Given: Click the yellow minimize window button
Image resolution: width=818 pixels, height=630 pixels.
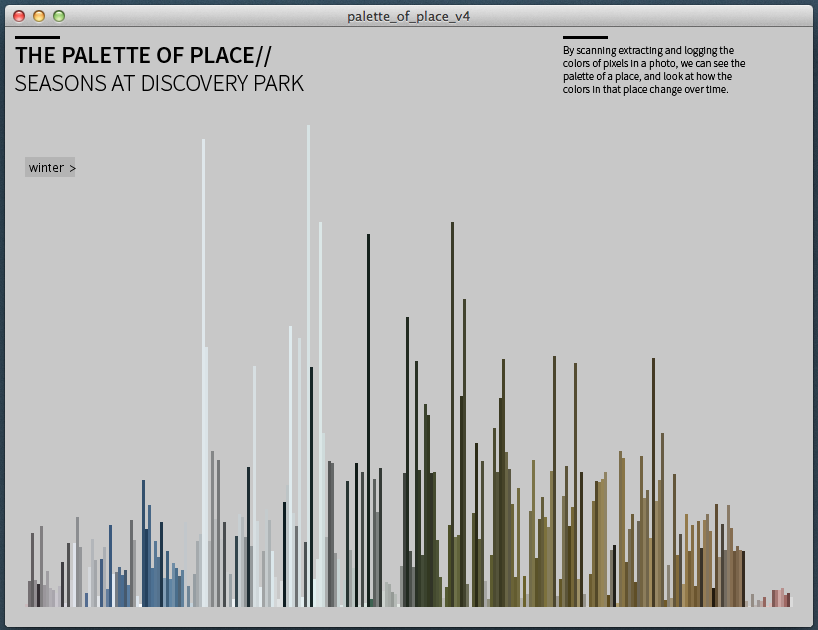Looking at the screenshot, I should click(39, 16).
